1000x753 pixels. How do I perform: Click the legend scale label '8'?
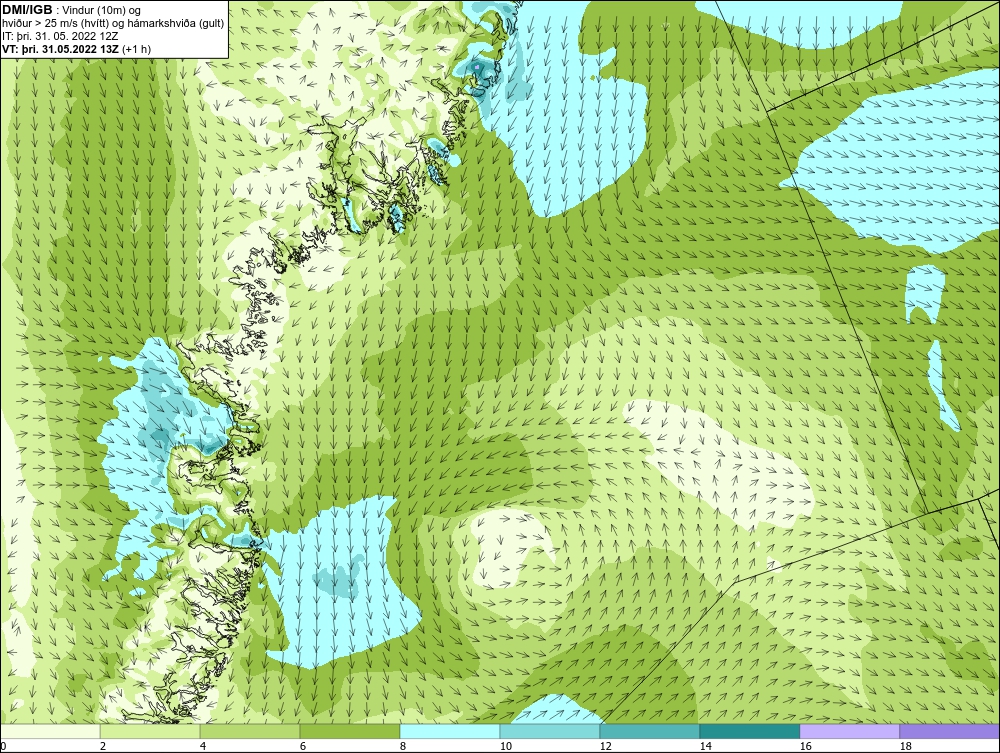(402, 746)
